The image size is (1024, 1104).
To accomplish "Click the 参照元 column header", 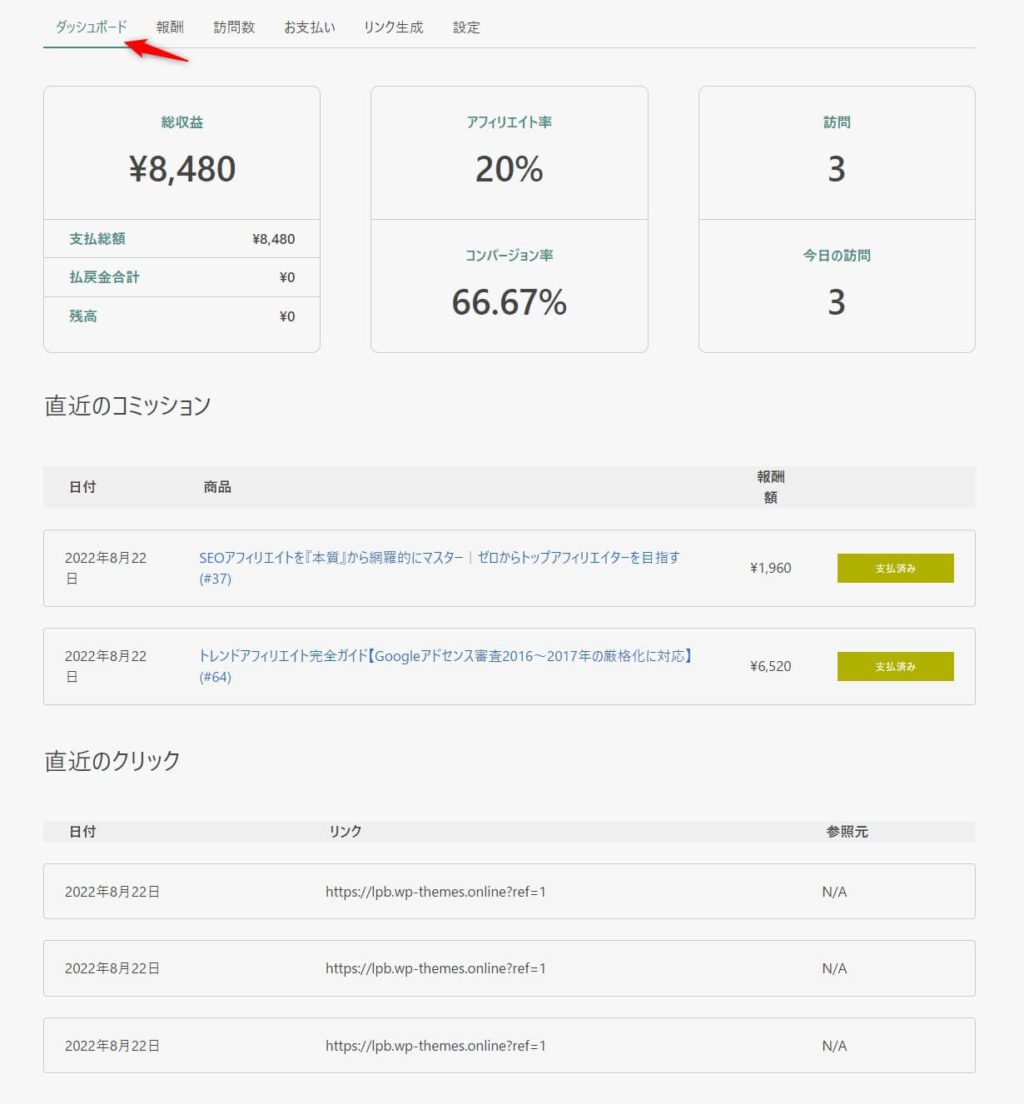I will tap(847, 831).
